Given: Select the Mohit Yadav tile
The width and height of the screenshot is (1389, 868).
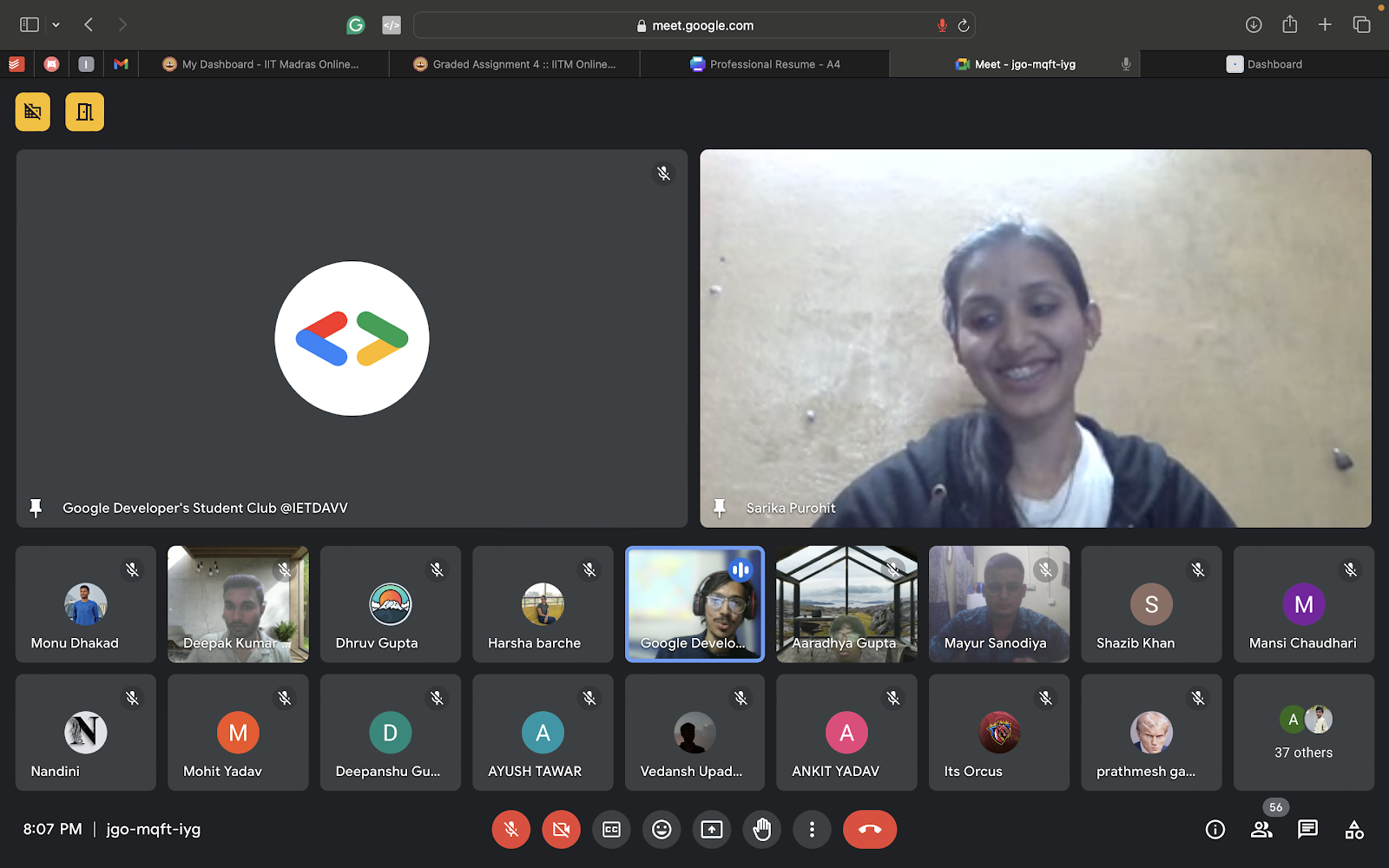Looking at the screenshot, I should [x=238, y=733].
